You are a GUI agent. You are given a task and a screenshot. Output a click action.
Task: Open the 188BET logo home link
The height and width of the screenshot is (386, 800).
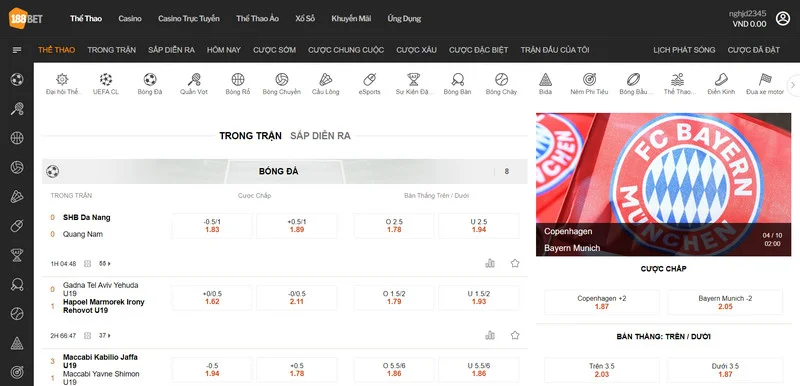[x=26, y=18]
